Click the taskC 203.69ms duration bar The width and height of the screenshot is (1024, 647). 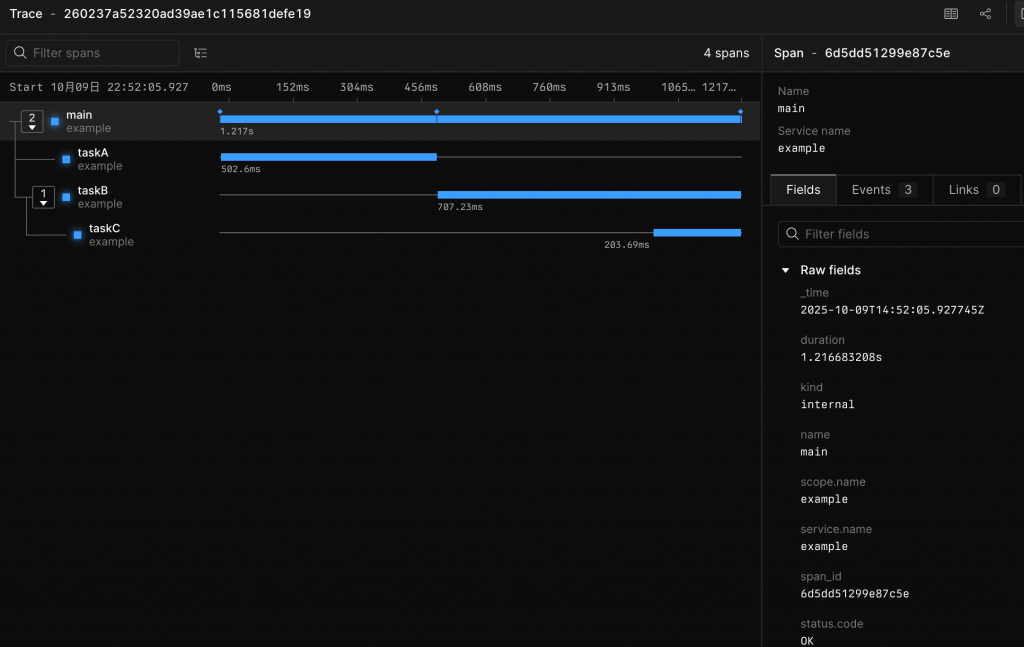tap(697, 232)
